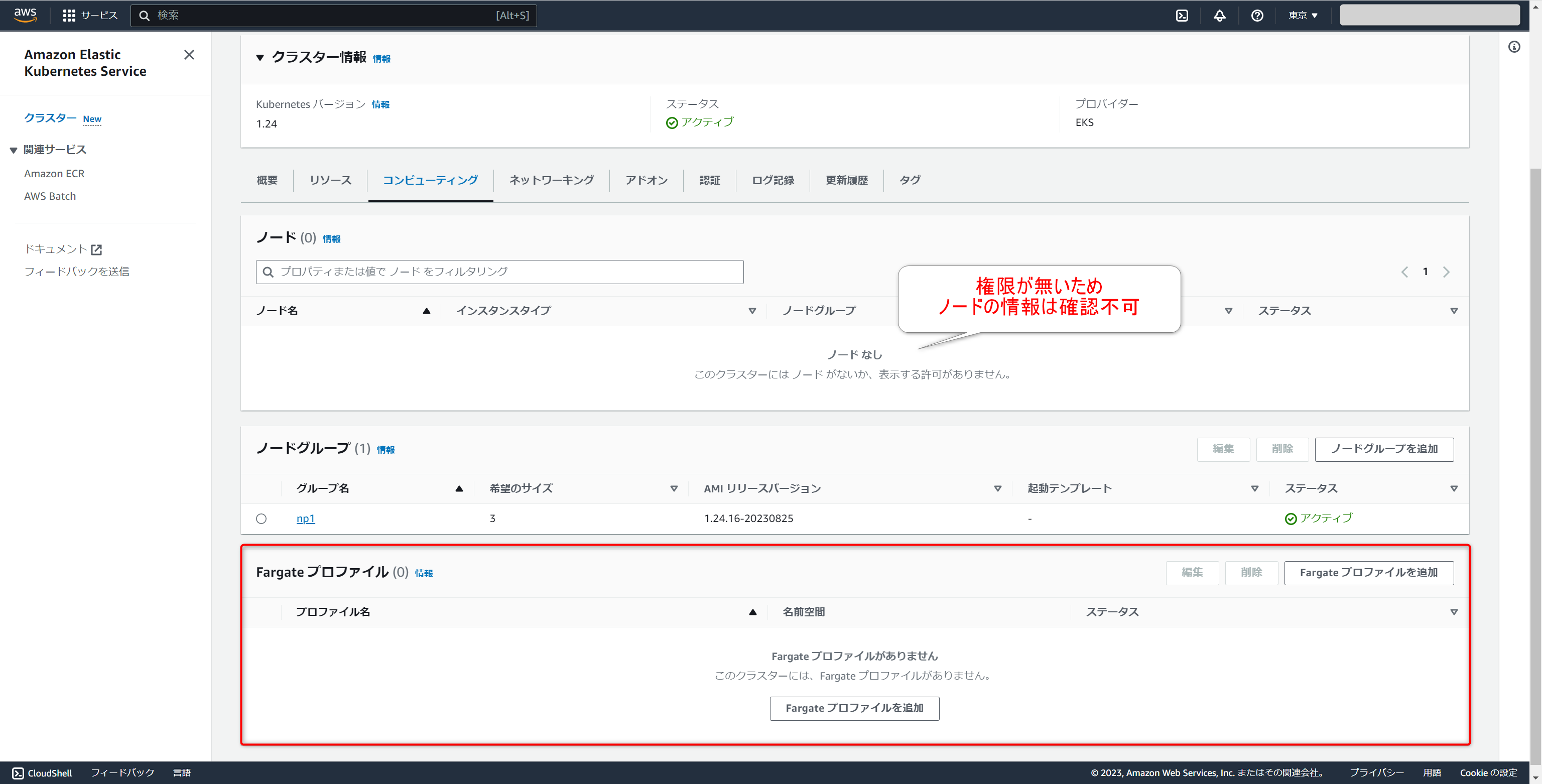1542x784 pixels.
Task: Click the AWS logo home icon
Action: pyautogui.click(x=25, y=15)
